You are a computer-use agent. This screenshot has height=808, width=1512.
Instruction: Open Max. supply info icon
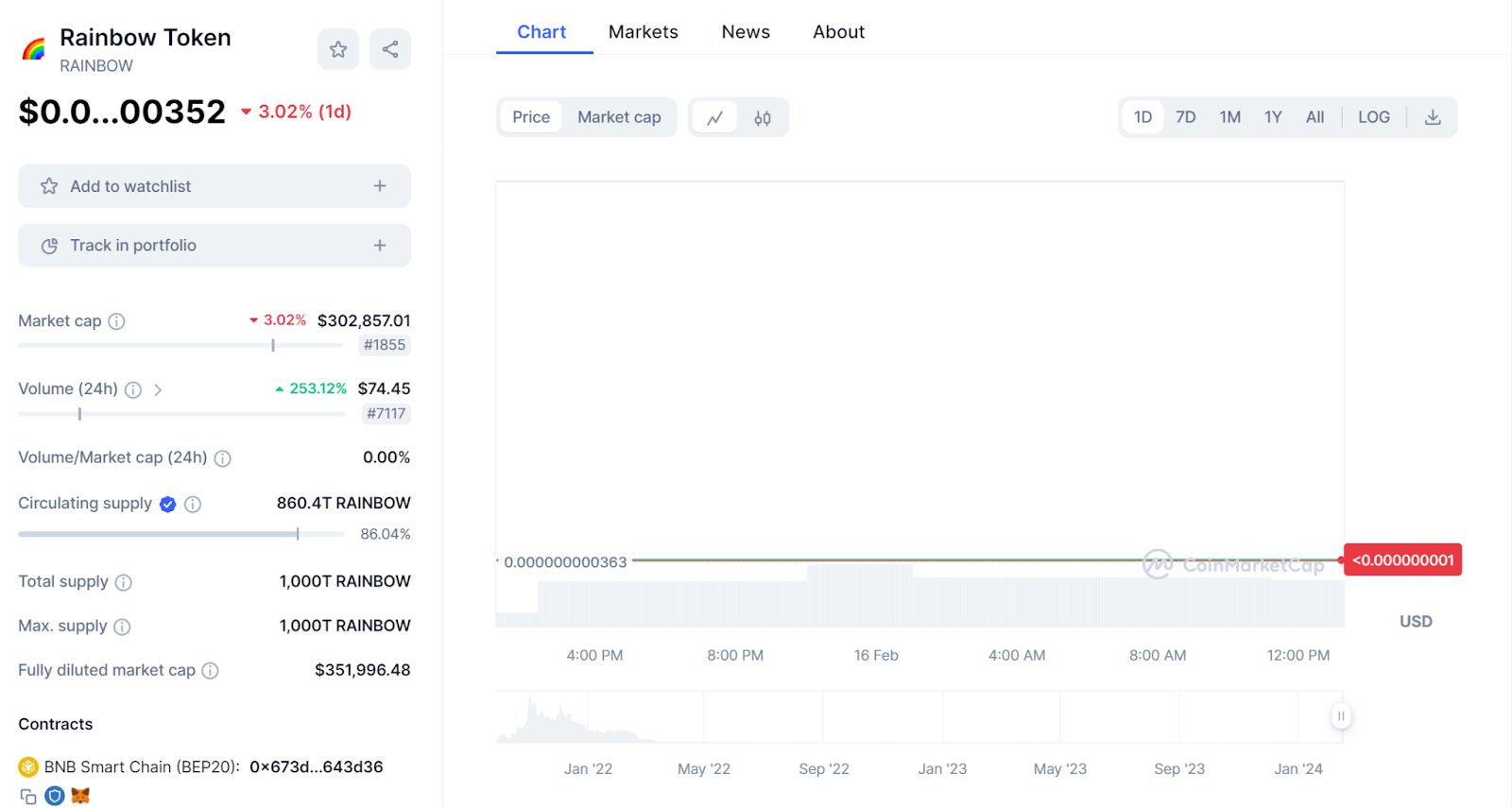(122, 627)
